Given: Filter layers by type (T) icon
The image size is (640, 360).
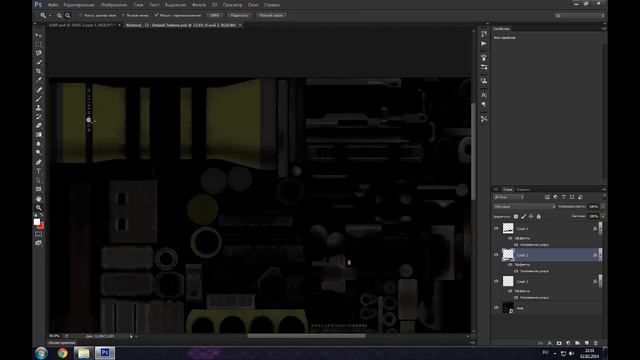Looking at the screenshot, I should [564, 197].
